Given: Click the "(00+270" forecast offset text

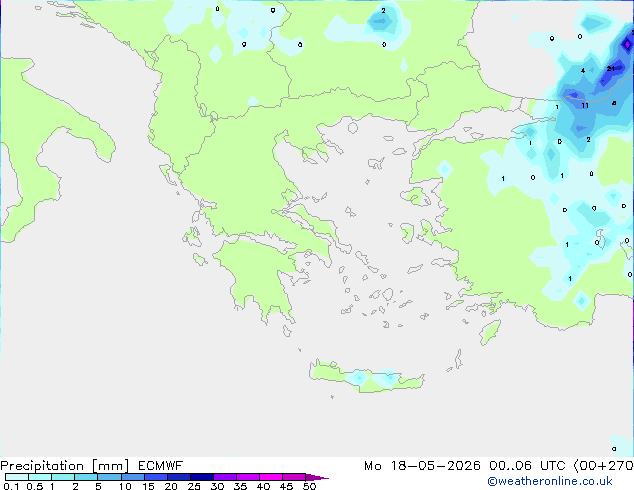Looking at the screenshot, I should coord(603,466).
